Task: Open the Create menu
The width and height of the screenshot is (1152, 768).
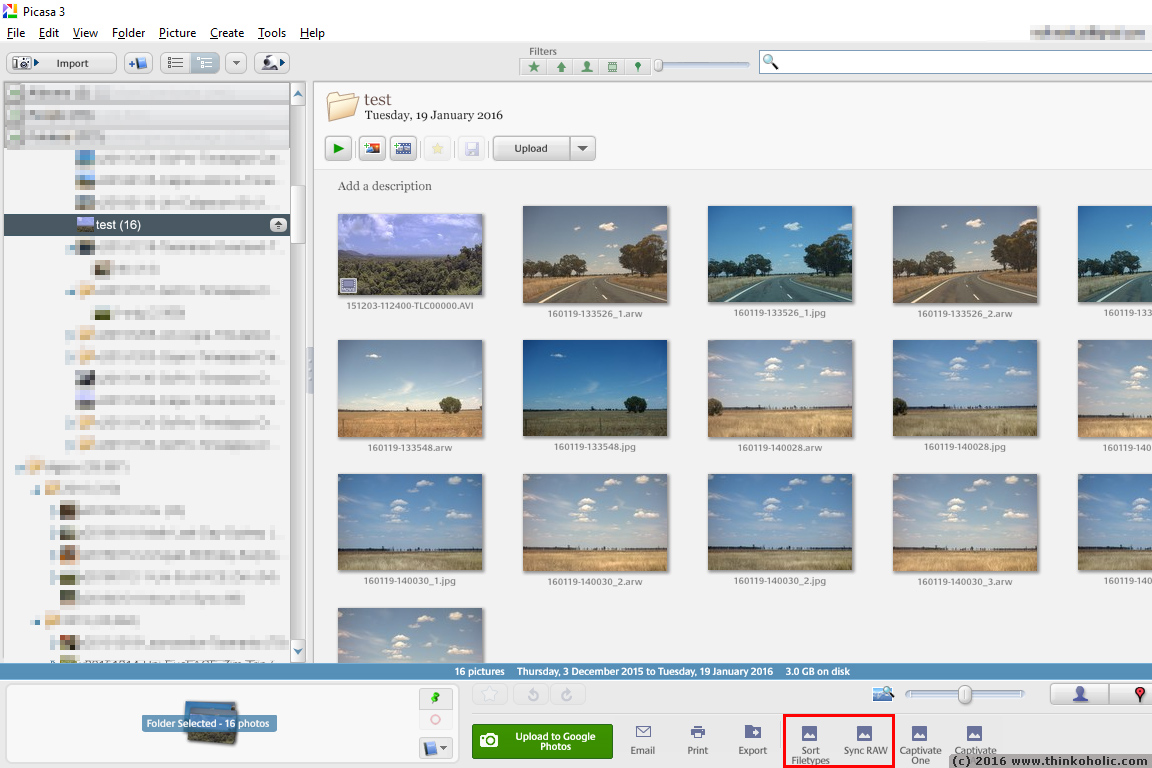Action: coord(227,33)
